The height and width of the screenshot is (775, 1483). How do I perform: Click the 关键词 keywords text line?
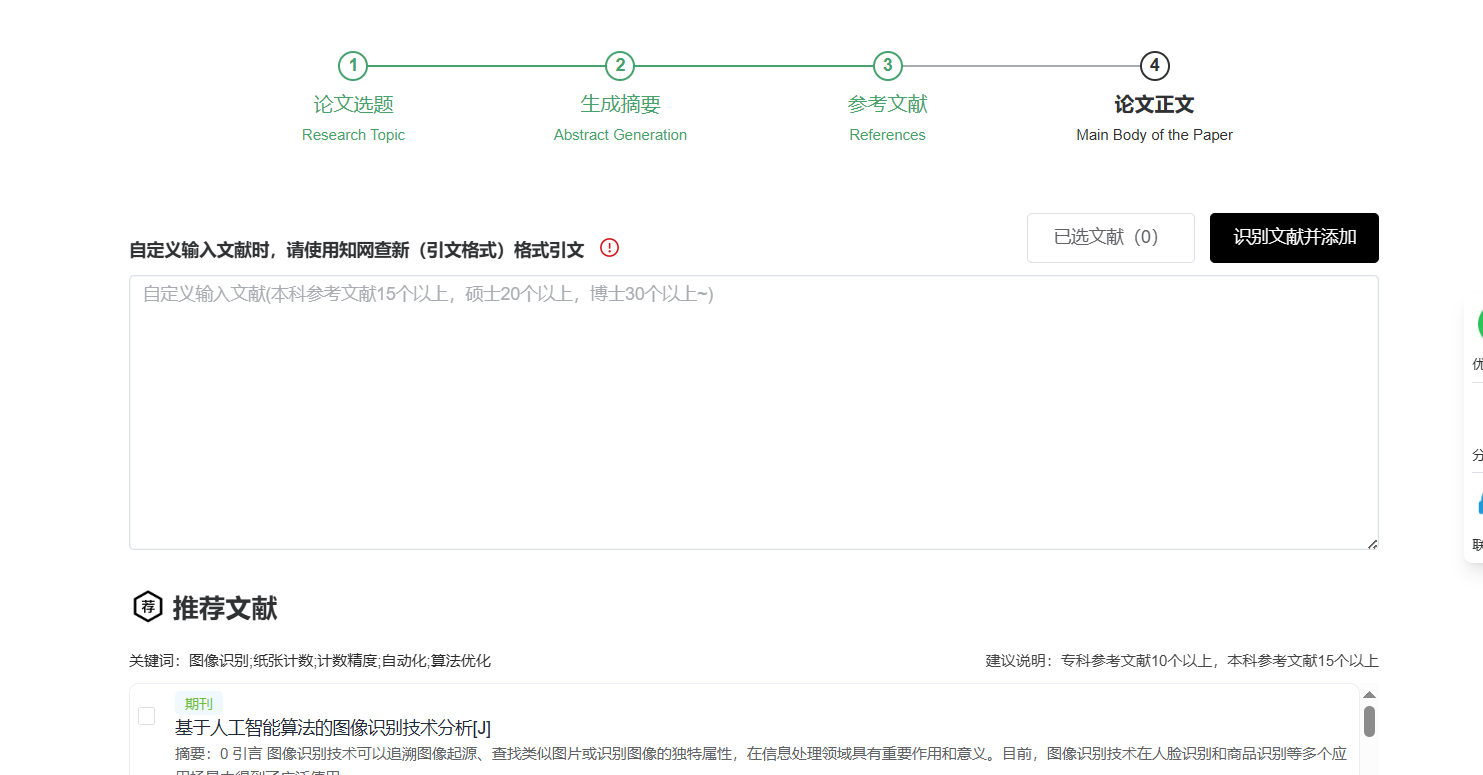[310, 661]
